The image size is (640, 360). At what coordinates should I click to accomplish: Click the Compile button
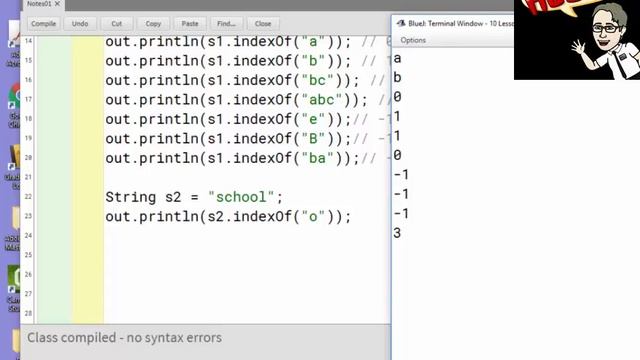click(x=43, y=24)
